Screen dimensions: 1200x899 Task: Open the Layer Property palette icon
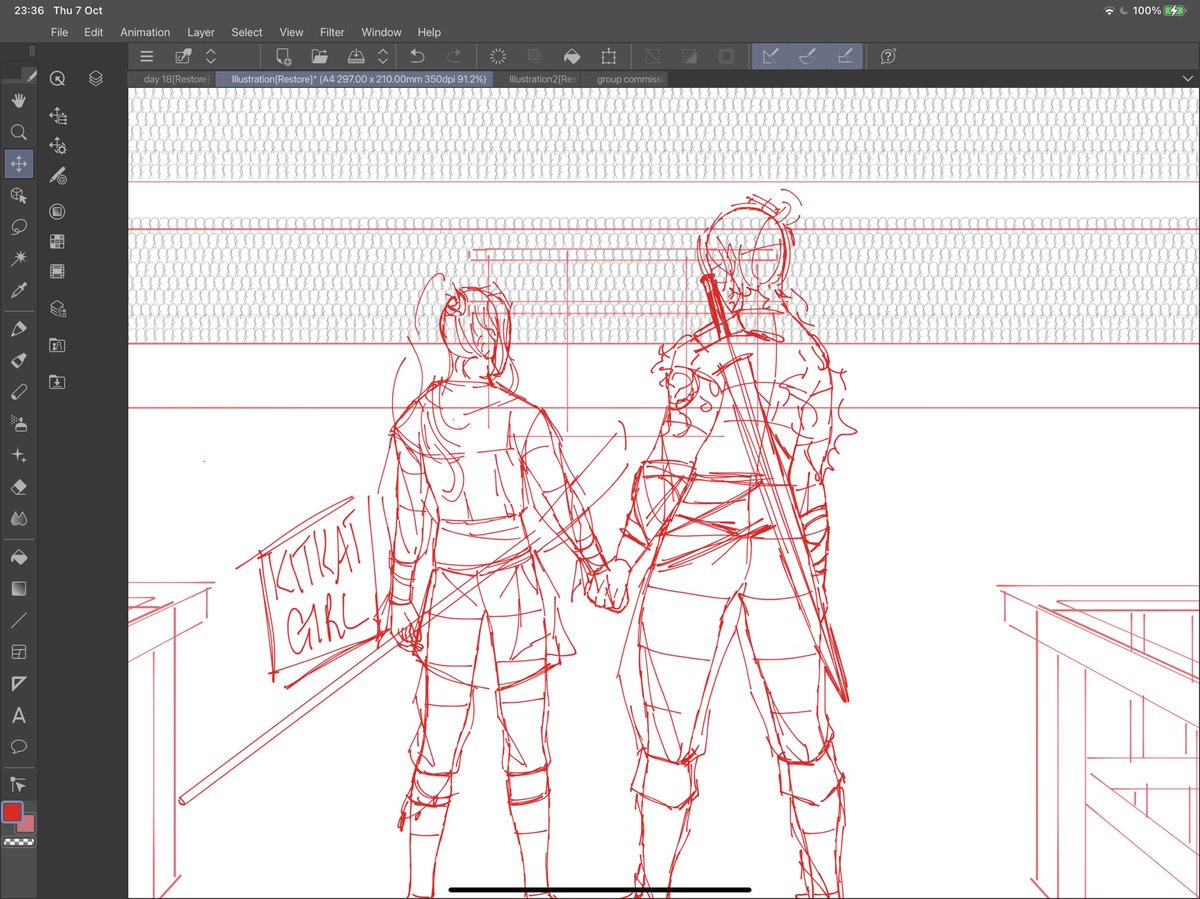57,310
